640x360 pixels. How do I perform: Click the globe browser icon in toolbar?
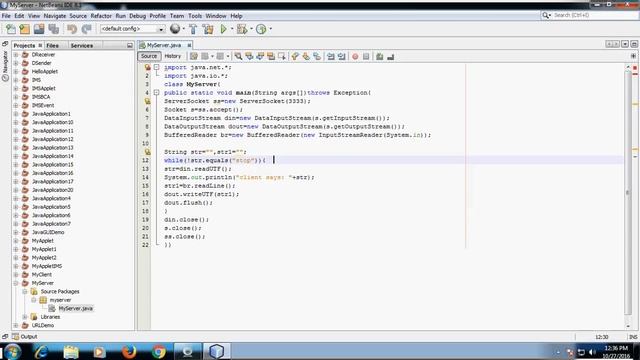coord(175,29)
